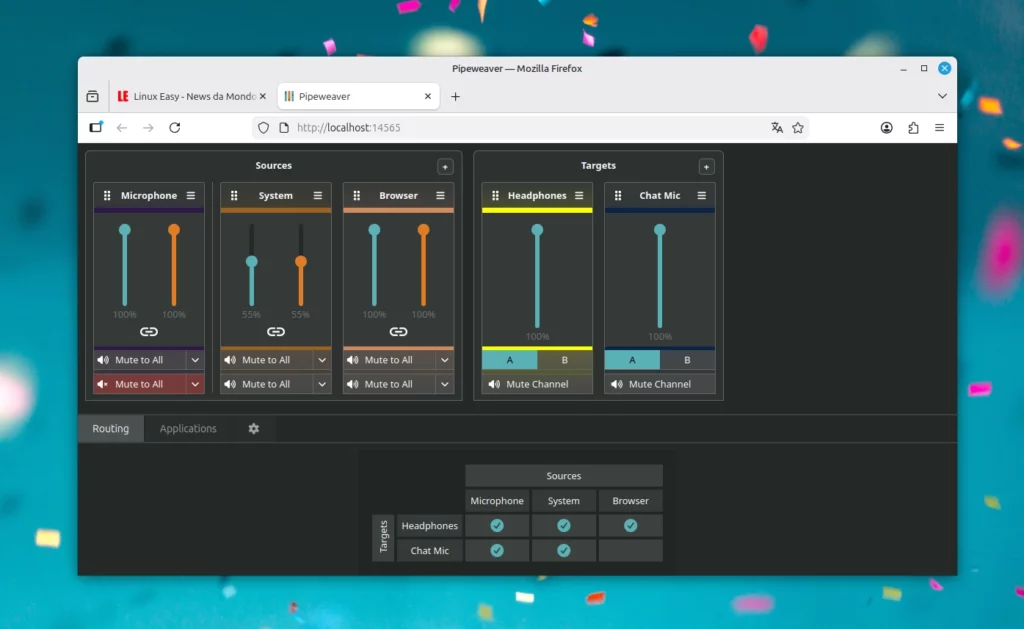1024x629 pixels.
Task: Click the add button in the Targets panel
Action: click(707, 166)
